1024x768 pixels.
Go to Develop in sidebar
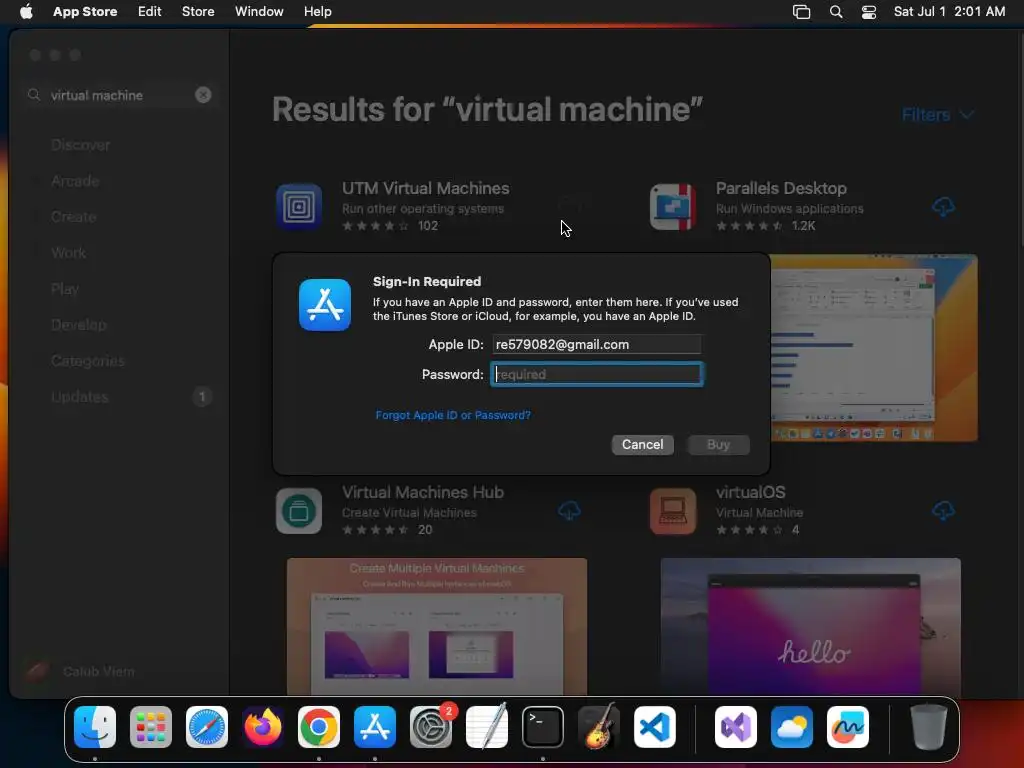(x=78, y=325)
